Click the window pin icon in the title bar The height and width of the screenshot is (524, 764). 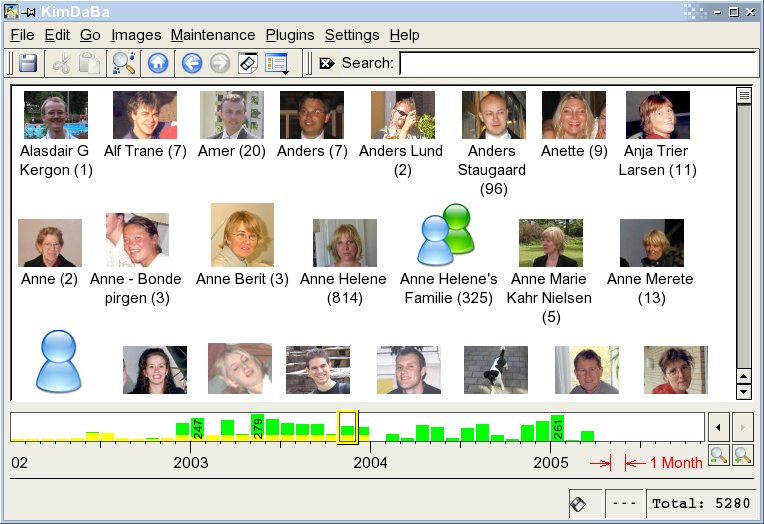pos(28,12)
